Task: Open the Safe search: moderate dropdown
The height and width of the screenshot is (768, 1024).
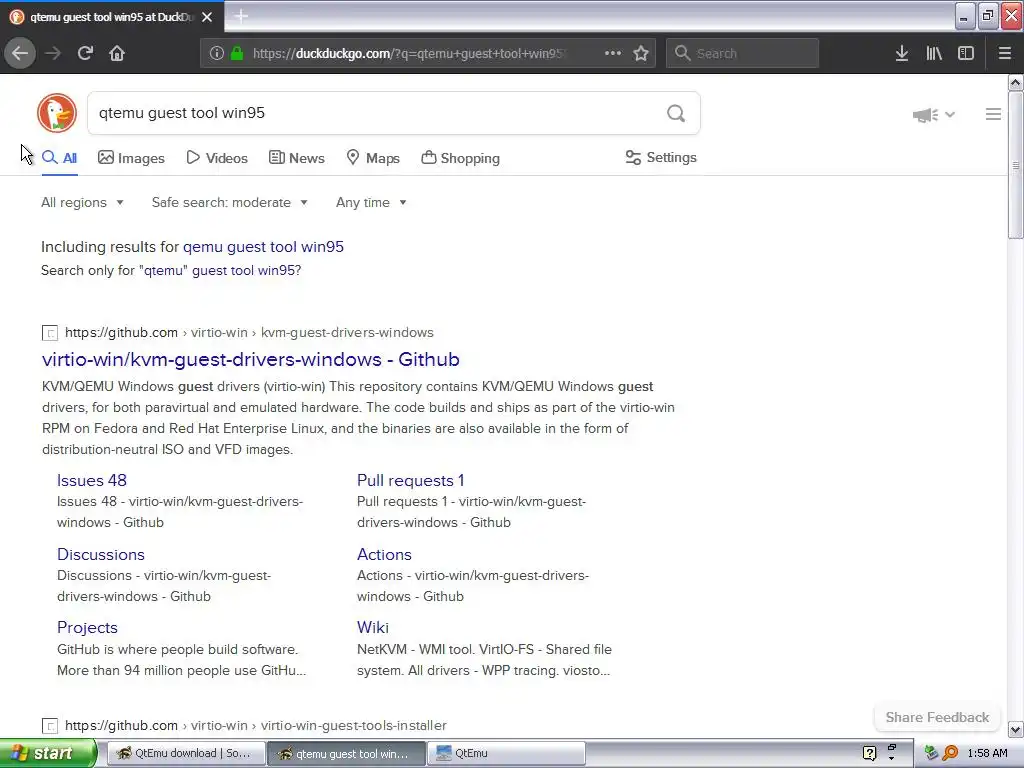Action: click(x=229, y=202)
